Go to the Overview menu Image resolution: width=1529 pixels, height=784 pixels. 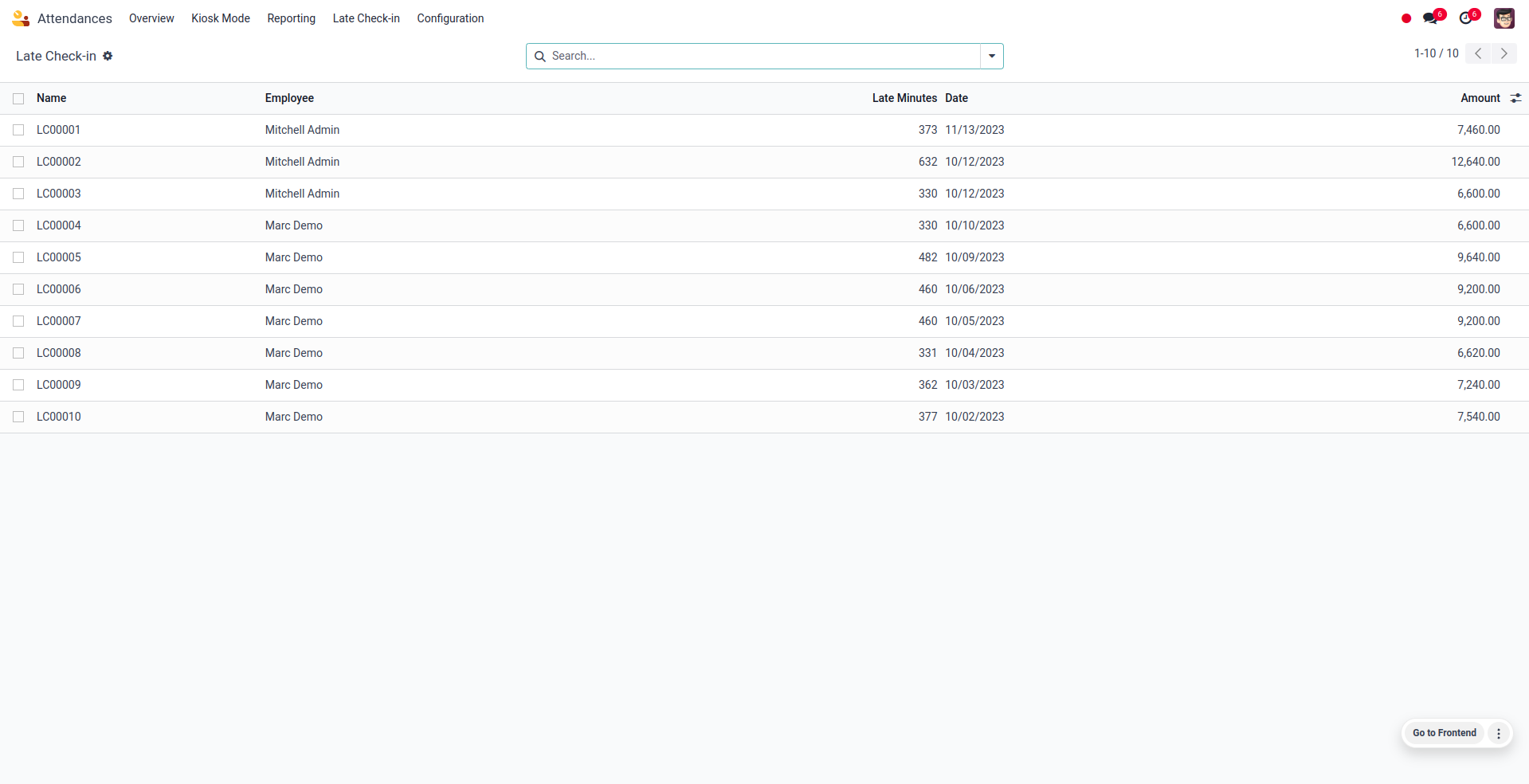pyautogui.click(x=151, y=18)
